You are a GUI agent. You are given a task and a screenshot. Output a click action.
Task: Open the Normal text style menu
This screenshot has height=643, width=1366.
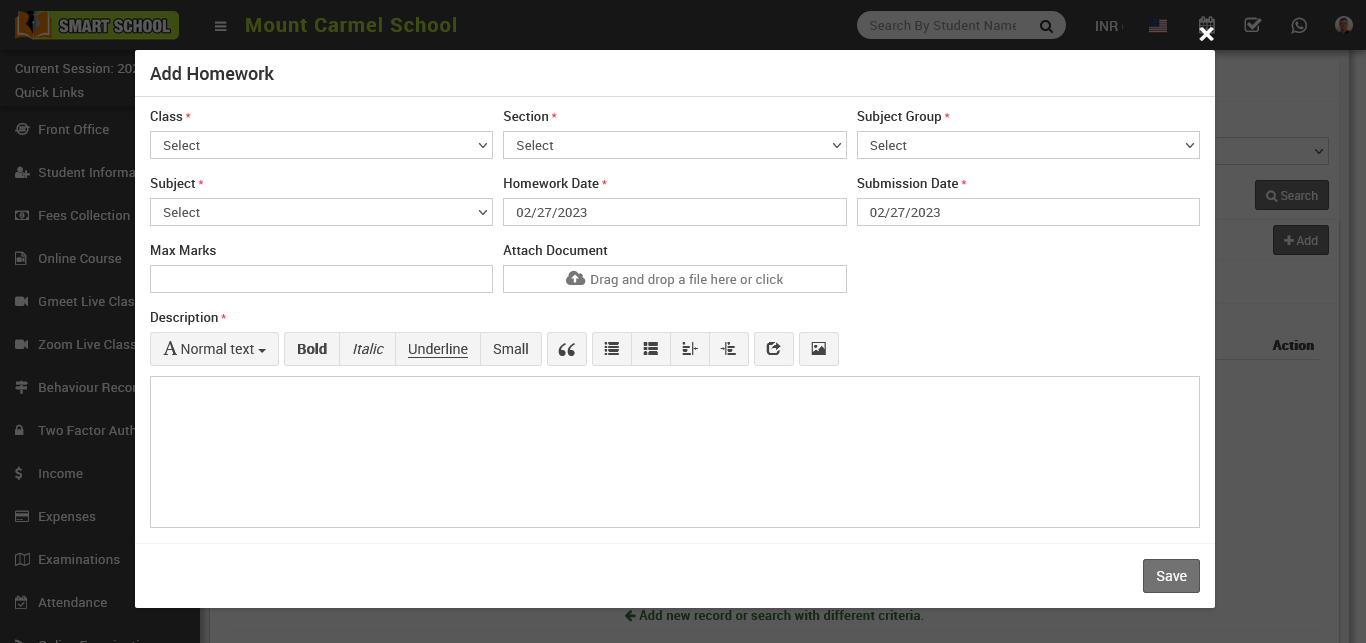pyautogui.click(x=214, y=349)
